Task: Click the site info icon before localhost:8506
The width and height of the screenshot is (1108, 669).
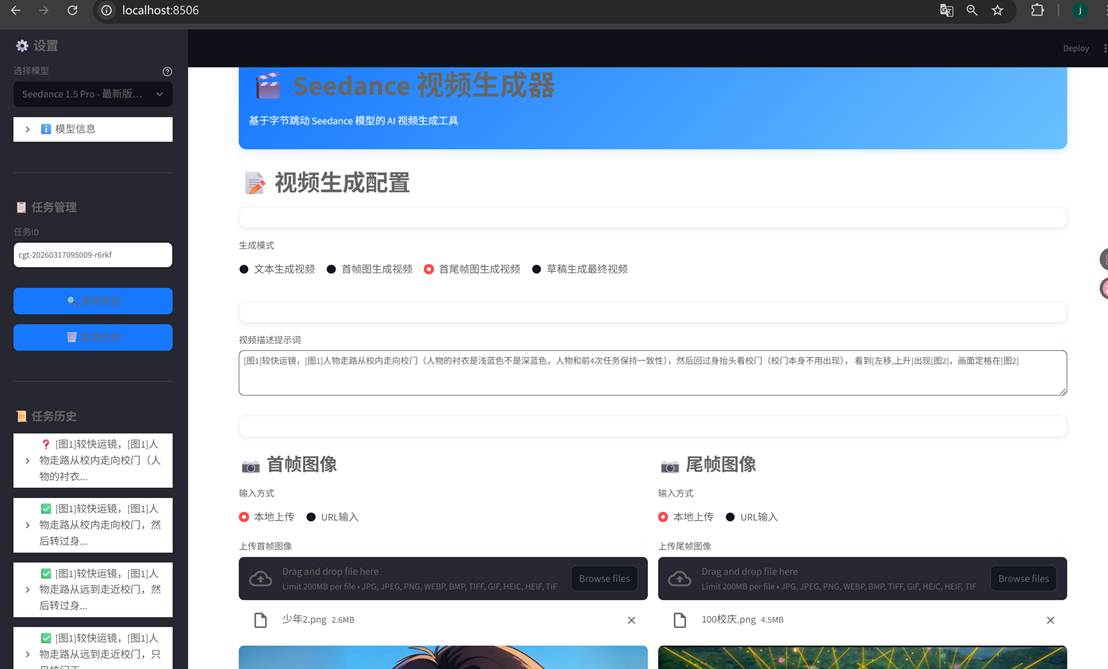Action: point(106,10)
